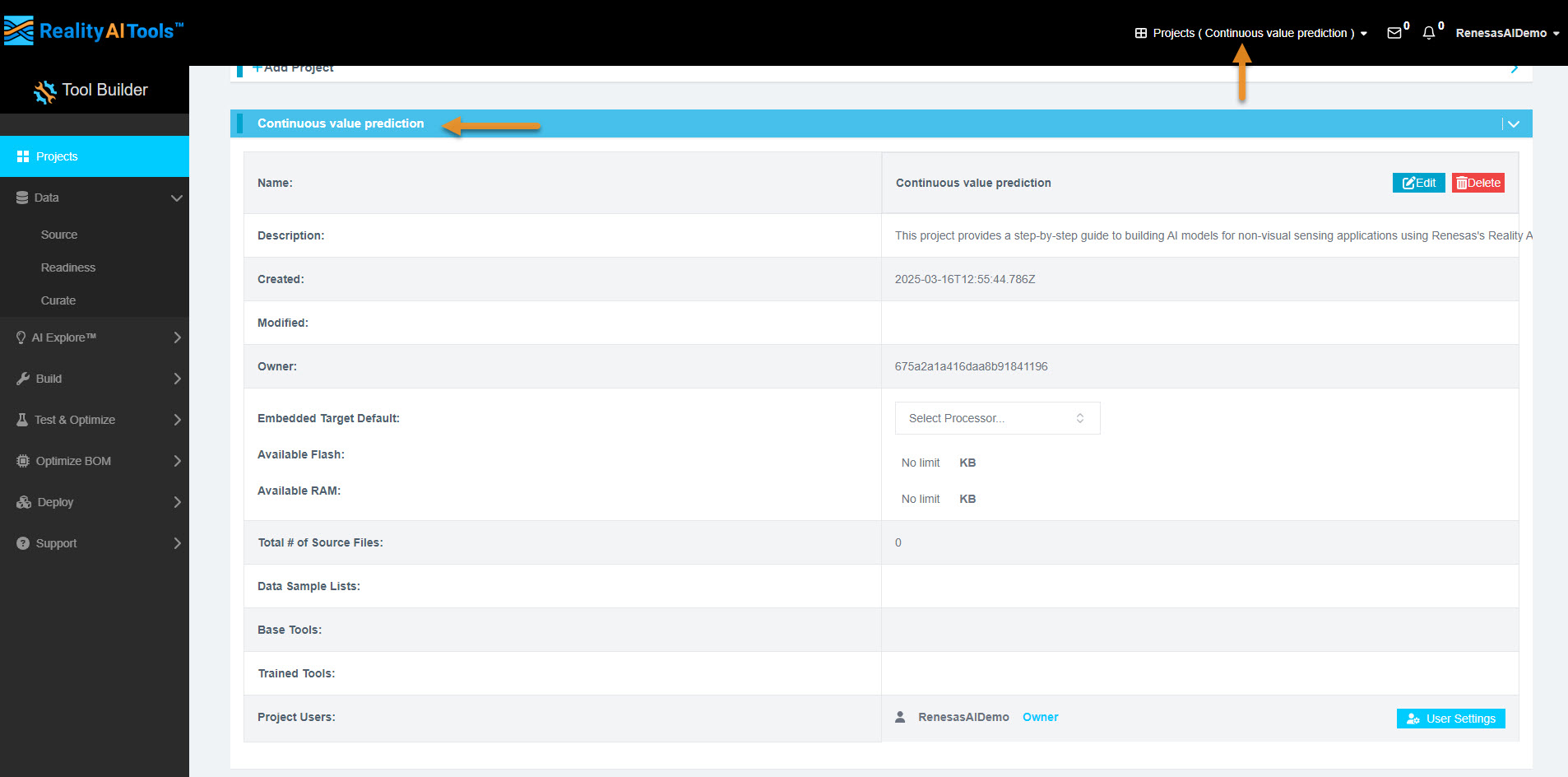Screen dimensions: 1568x777
Task: Click the Optimize BOM chip icon
Action: coord(23,461)
